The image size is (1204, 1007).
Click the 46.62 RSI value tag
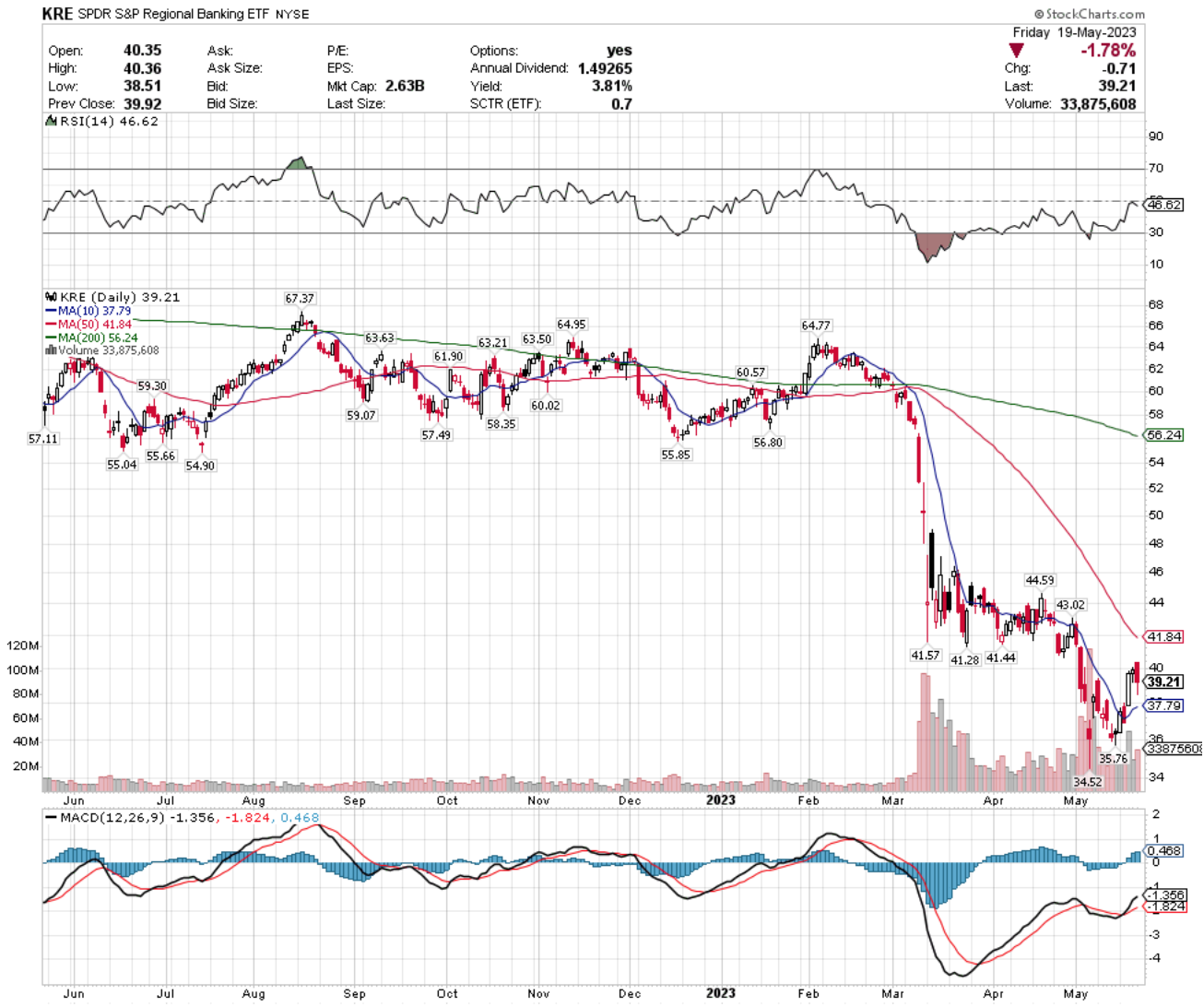[1164, 205]
